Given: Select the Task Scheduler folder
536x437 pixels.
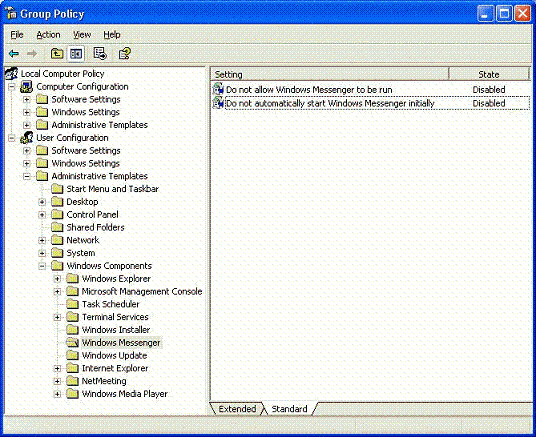Looking at the screenshot, I should pos(110,304).
